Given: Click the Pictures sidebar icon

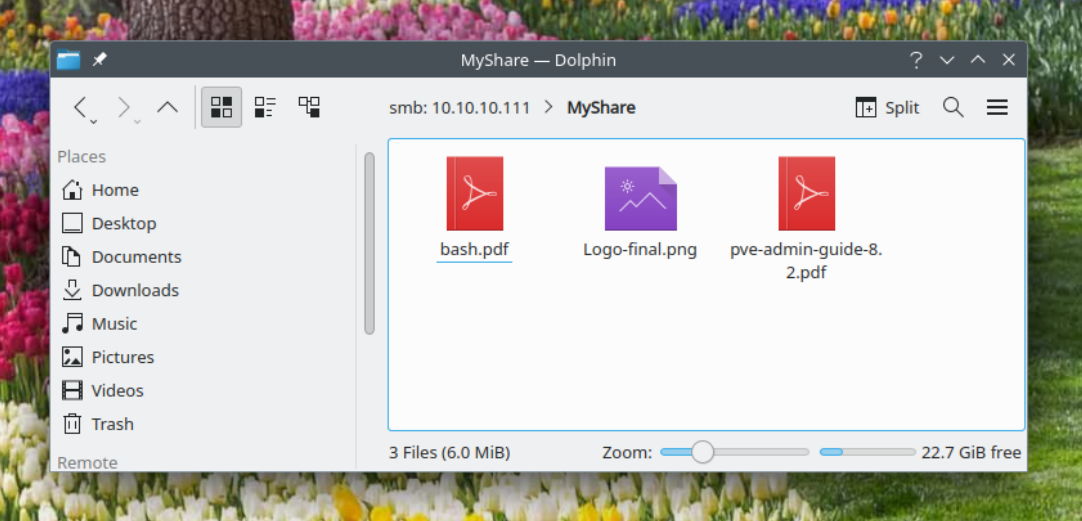Looking at the screenshot, I should coord(72,357).
